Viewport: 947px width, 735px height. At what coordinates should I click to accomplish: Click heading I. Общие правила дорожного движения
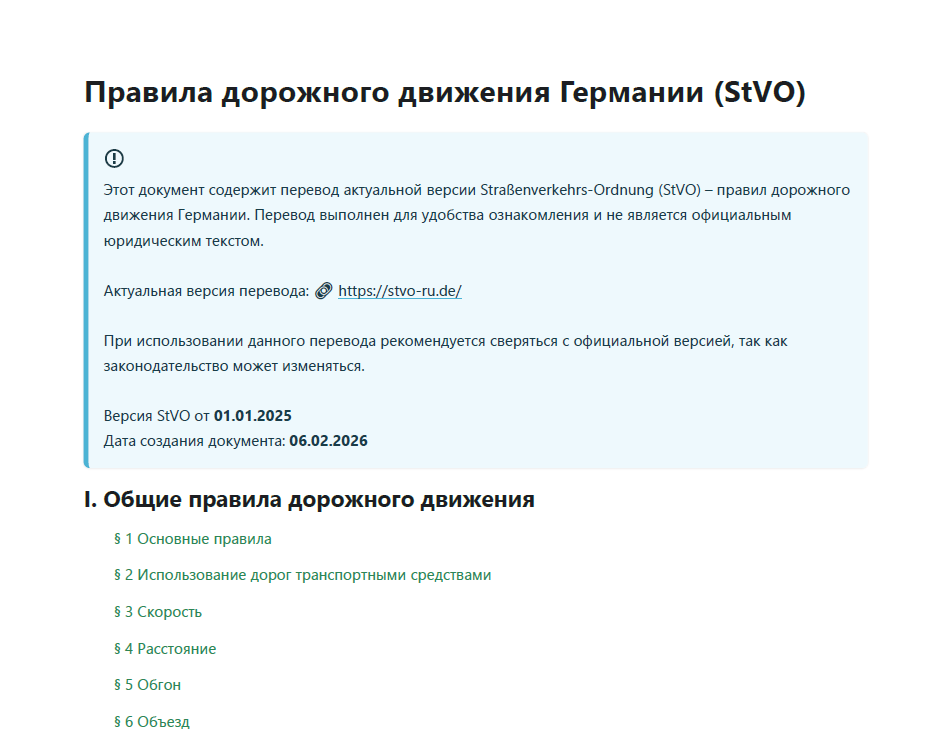click(x=309, y=499)
